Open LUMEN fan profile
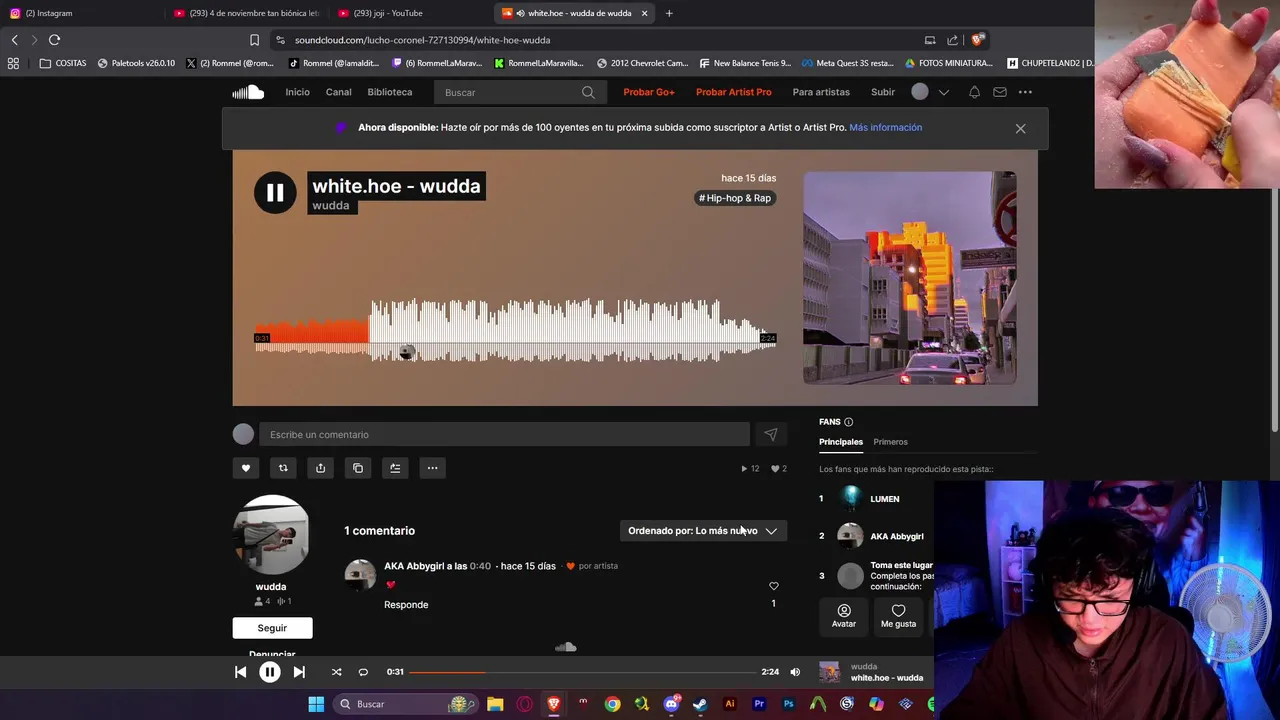Viewport: 1280px width, 720px height. [x=884, y=499]
